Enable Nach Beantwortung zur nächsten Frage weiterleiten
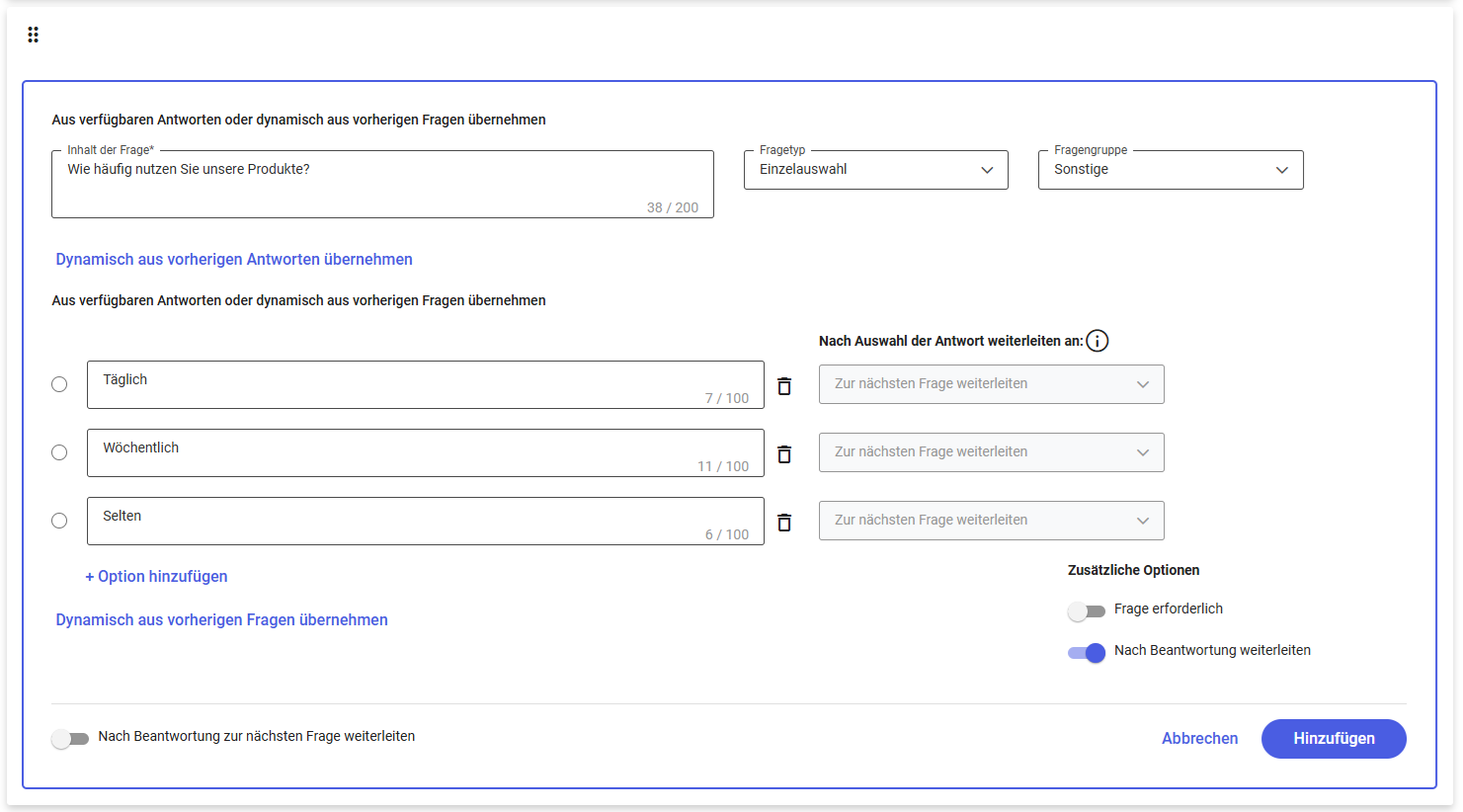1463x812 pixels. click(x=70, y=739)
